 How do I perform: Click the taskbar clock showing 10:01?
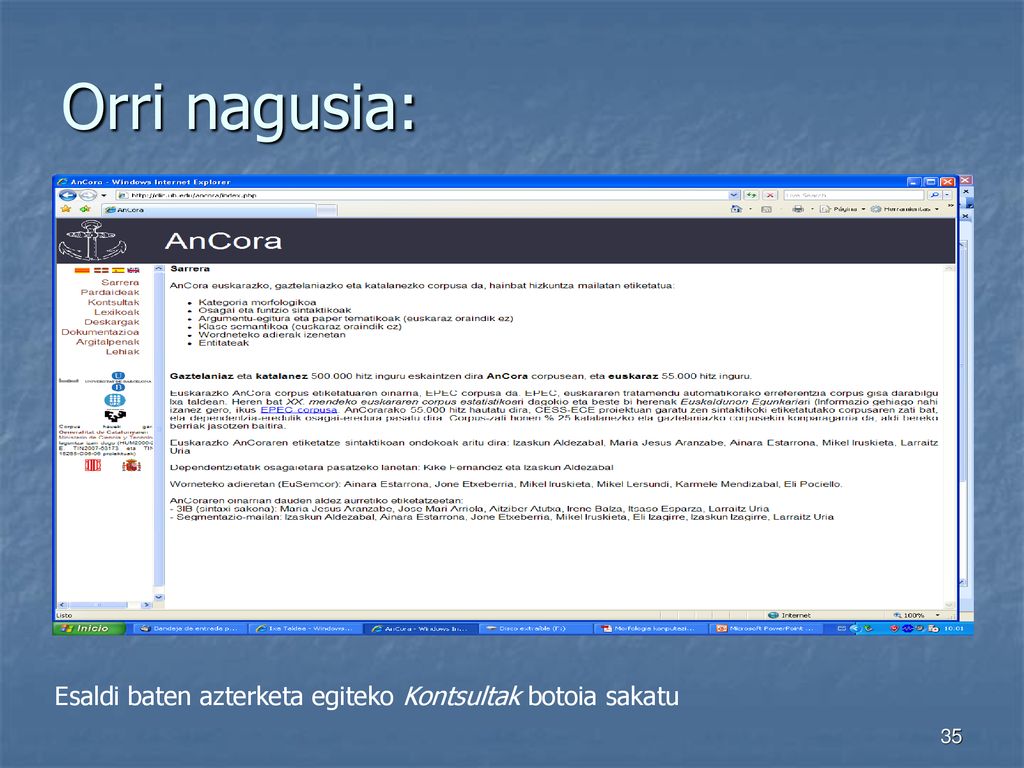pyautogui.click(x=954, y=628)
